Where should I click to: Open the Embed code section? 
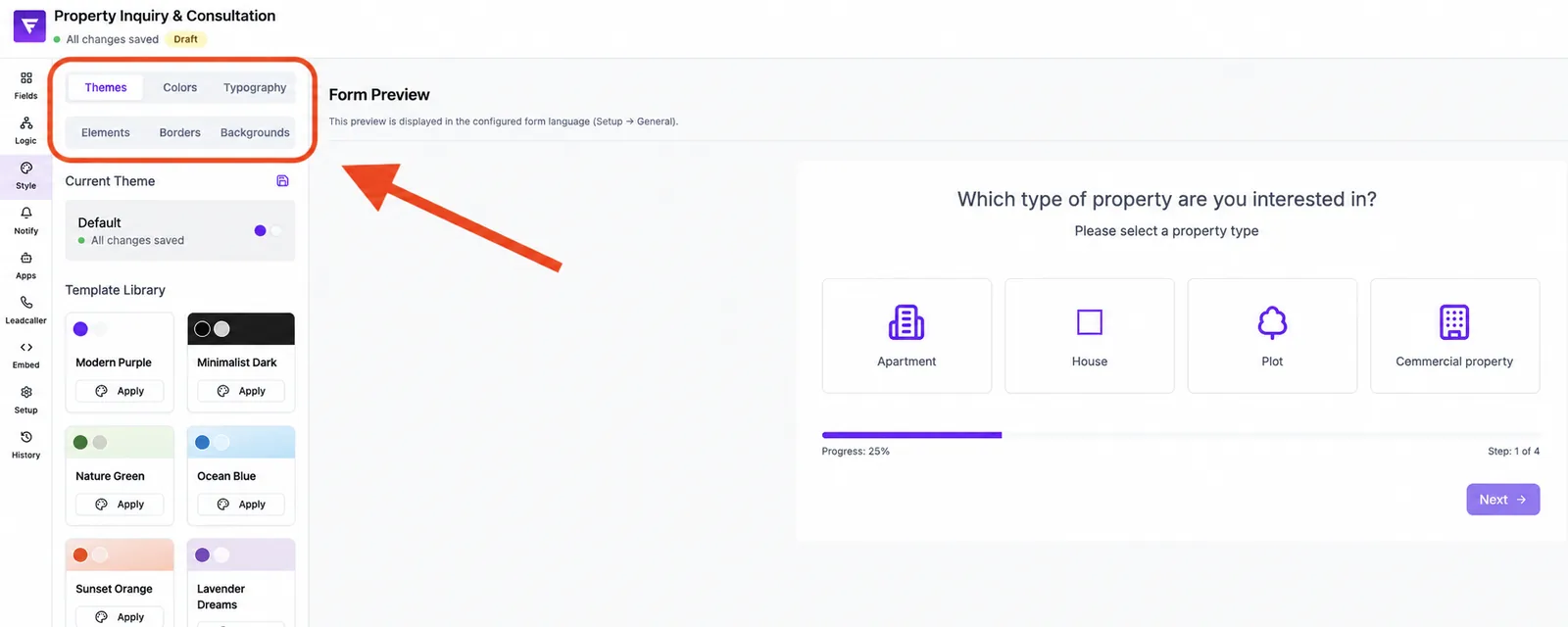(25, 356)
